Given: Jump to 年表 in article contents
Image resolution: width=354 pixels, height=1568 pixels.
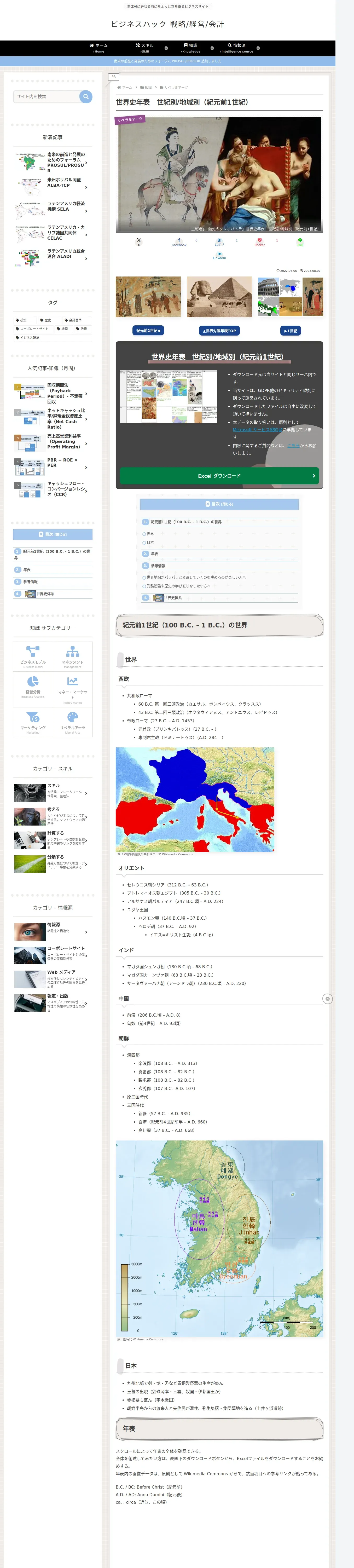Looking at the screenshot, I should click(x=154, y=554).
